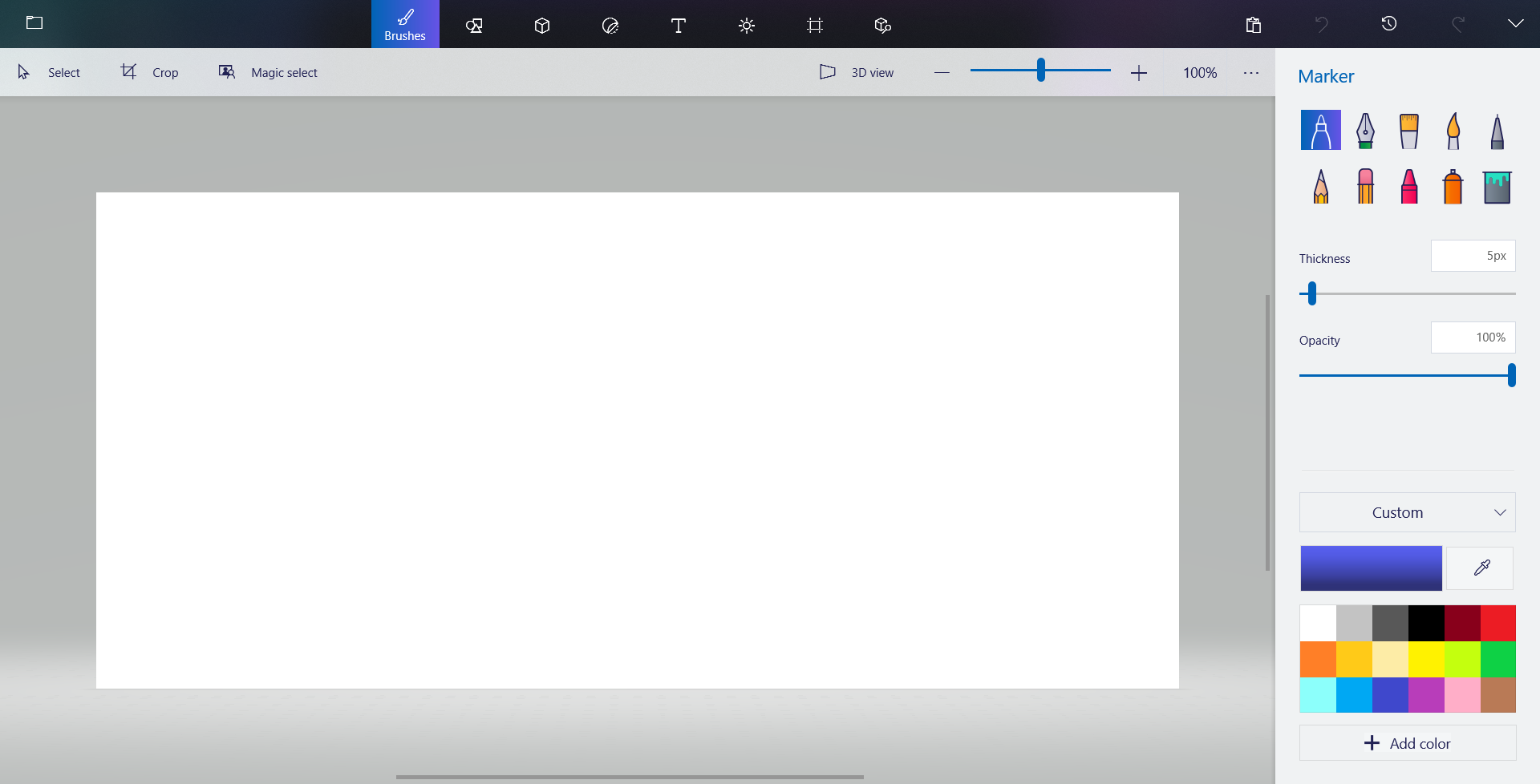The width and height of the screenshot is (1540, 784).
Task: Open the three-dot more options menu
Action: [x=1251, y=73]
